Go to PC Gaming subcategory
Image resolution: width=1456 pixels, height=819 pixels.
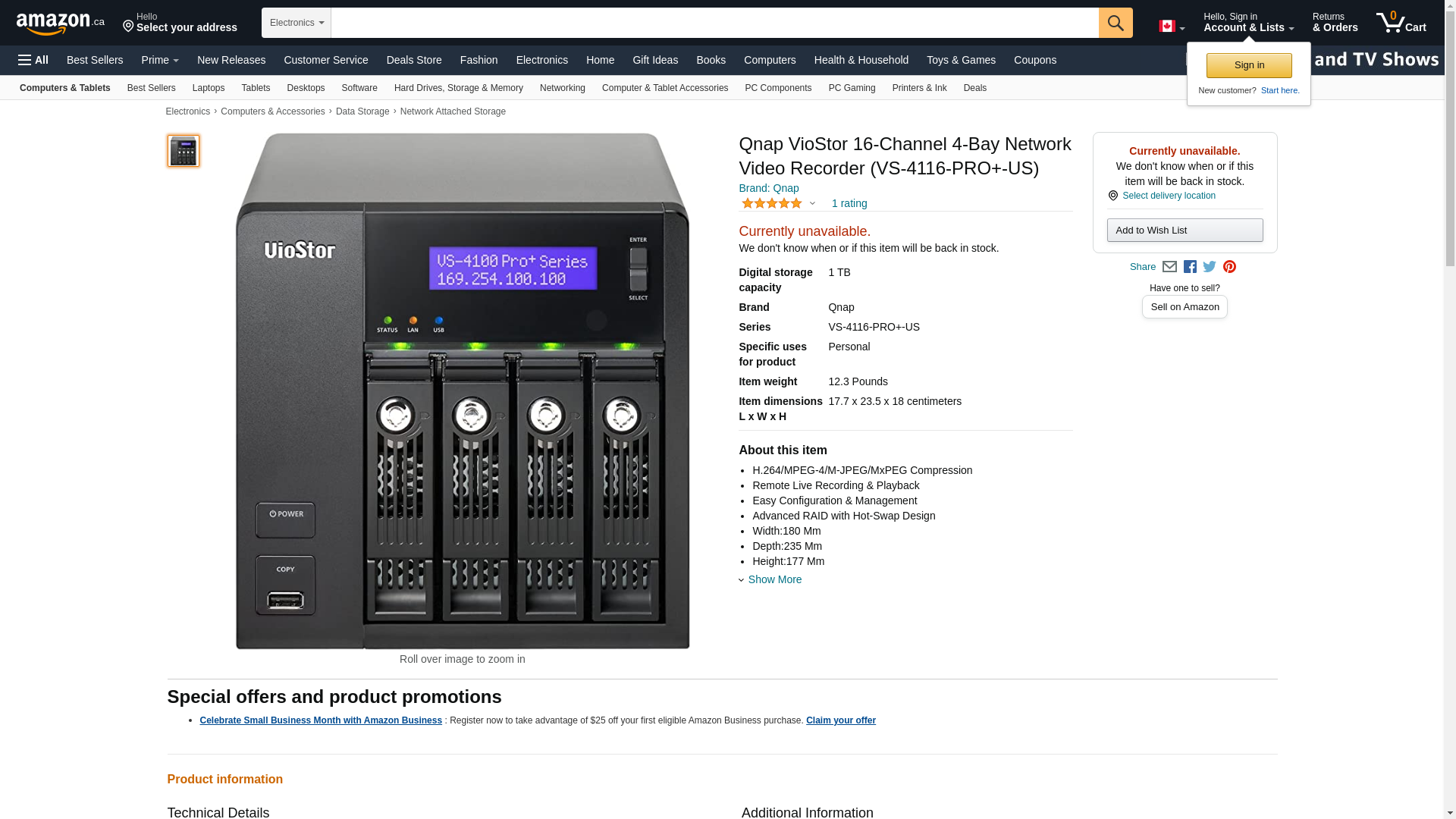point(852,88)
